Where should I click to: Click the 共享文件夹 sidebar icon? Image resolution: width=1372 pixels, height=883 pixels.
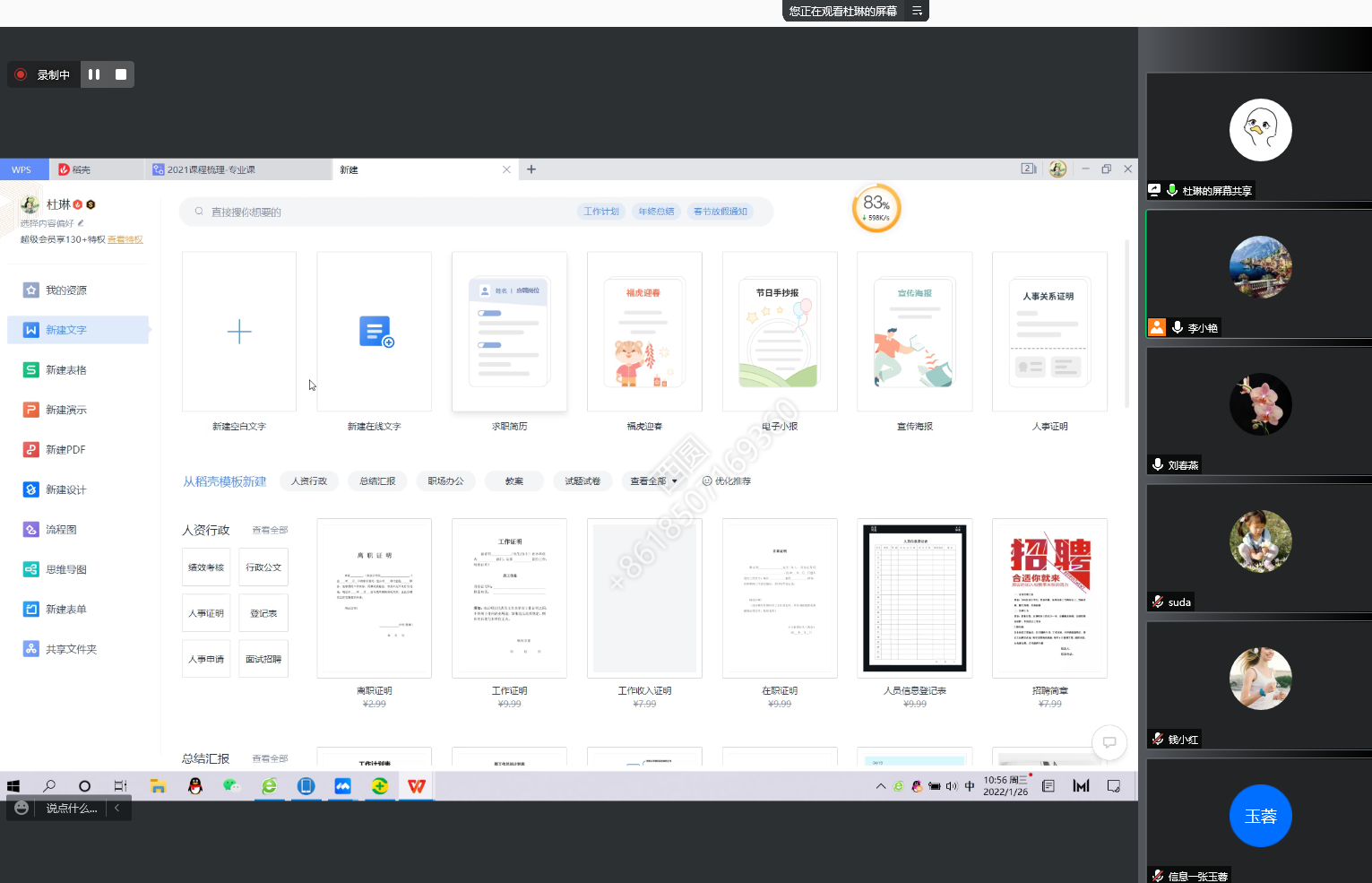click(x=30, y=649)
